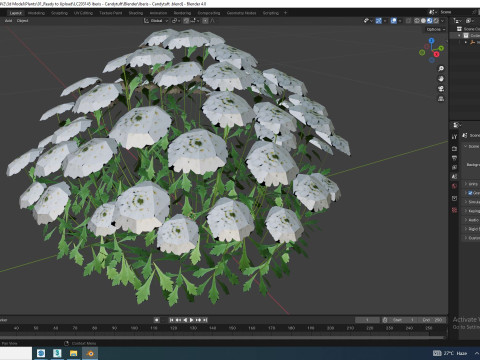Open the Rendering workspace tab

coord(182,13)
